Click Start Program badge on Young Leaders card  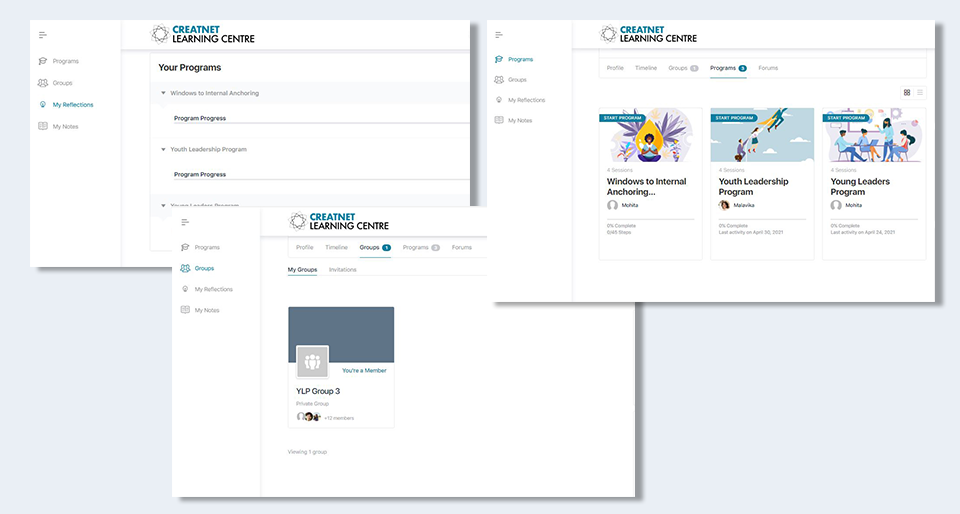[x=846, y=117]
